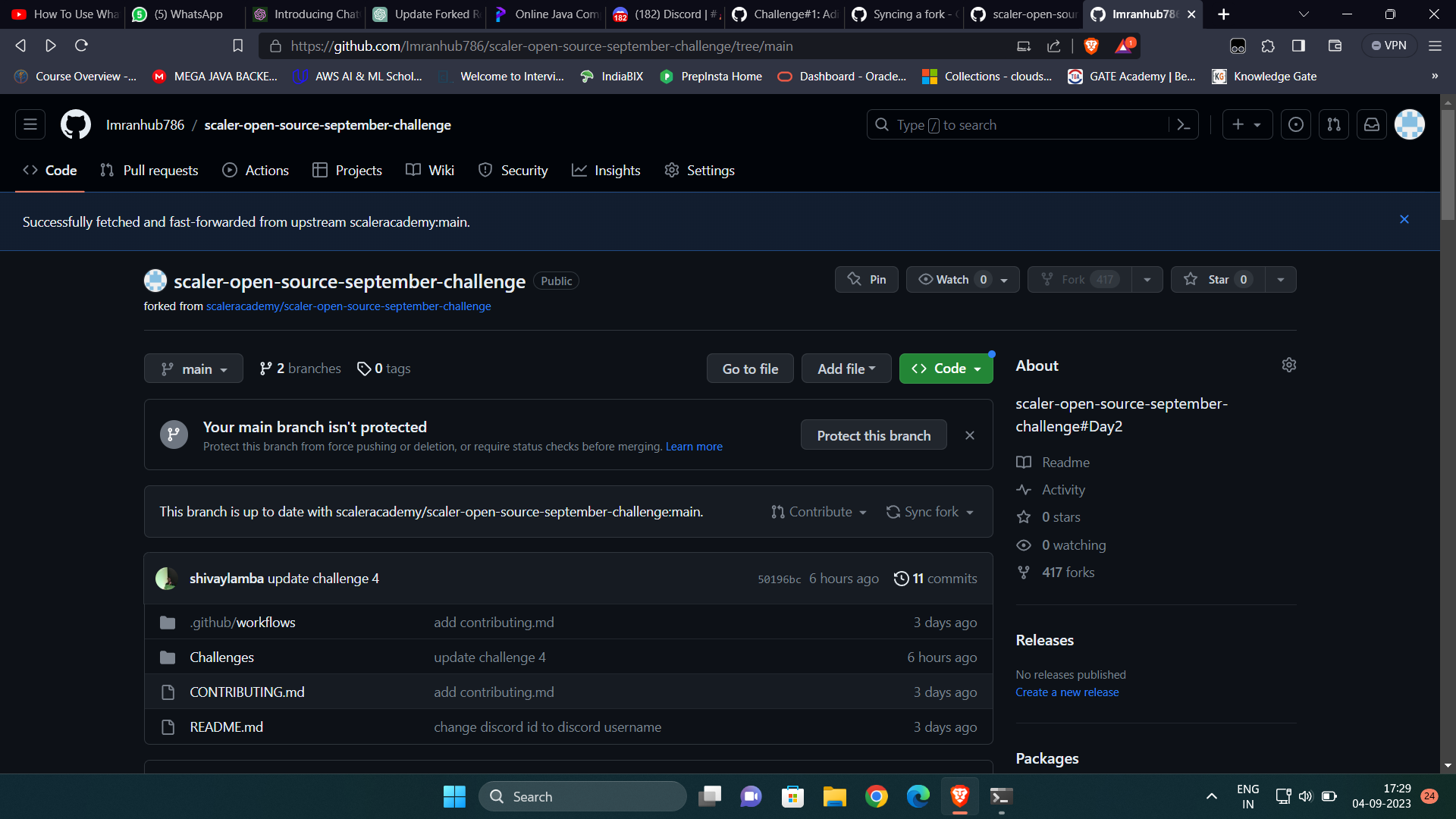
Task: Open your profile avatar menu
Action: [1409, 124]
